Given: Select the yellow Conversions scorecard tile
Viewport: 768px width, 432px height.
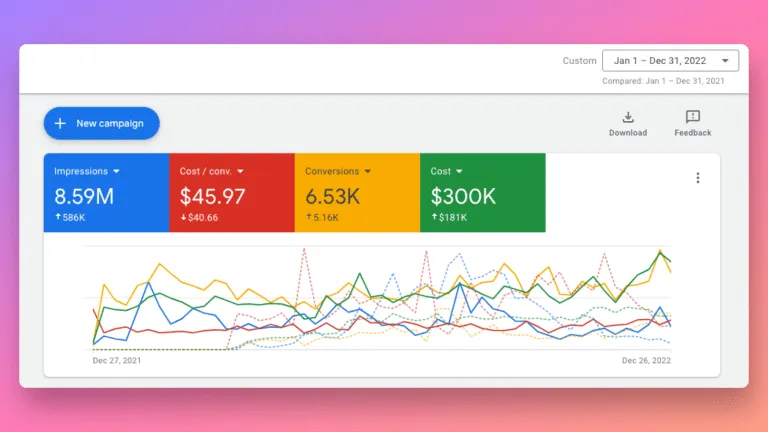Looking at the screenshot, I should point(357,192).
